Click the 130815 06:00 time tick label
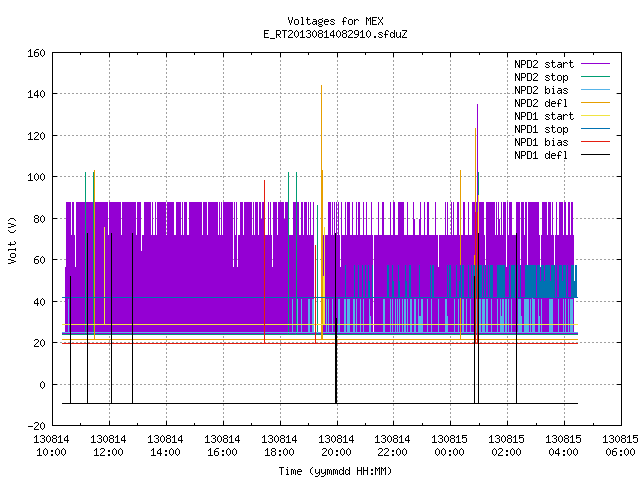Screen dimensions: 640x480 (x=620, y=446)
